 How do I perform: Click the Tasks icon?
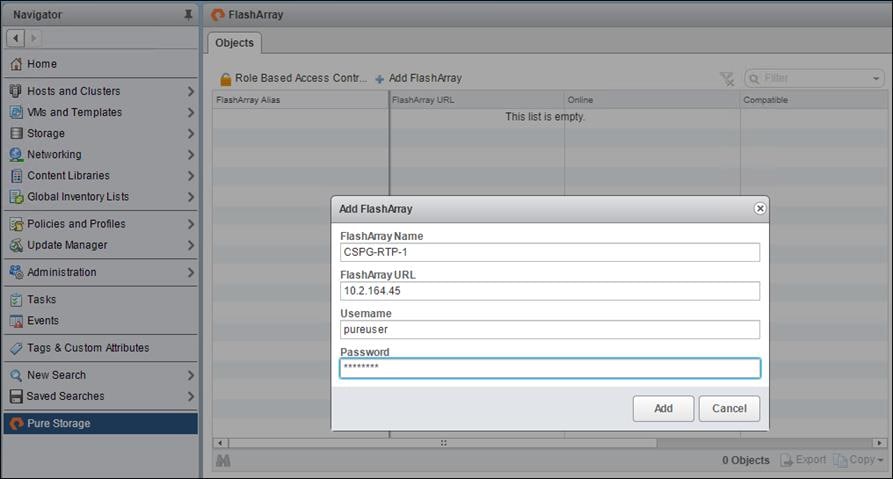click(17, 300)
